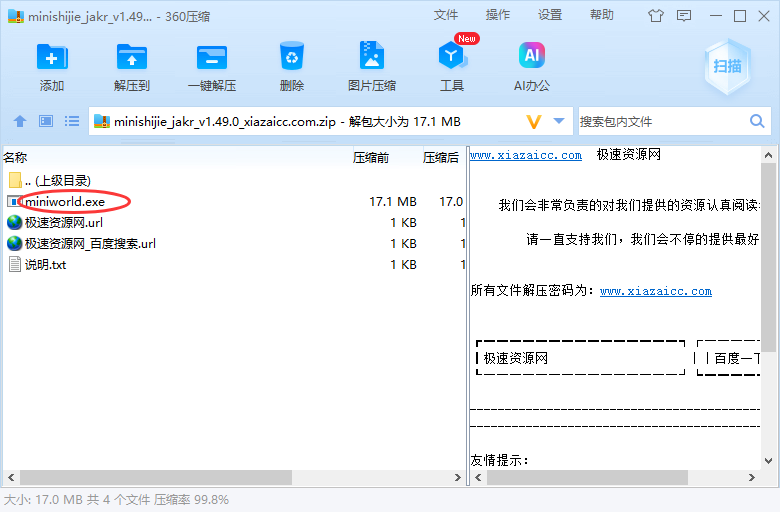Click the feedback message icon in title bar
This screenshot has width=780, height=512.
684,16
